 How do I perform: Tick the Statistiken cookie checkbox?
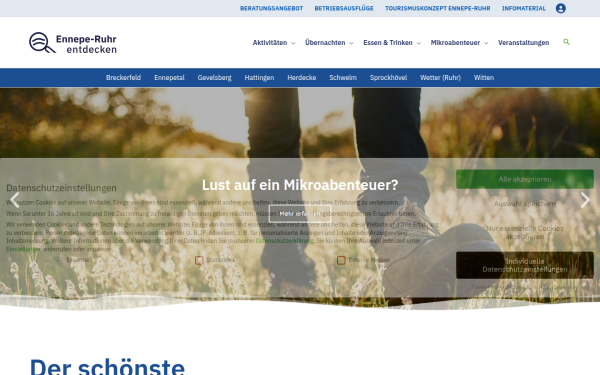[199, 260]
